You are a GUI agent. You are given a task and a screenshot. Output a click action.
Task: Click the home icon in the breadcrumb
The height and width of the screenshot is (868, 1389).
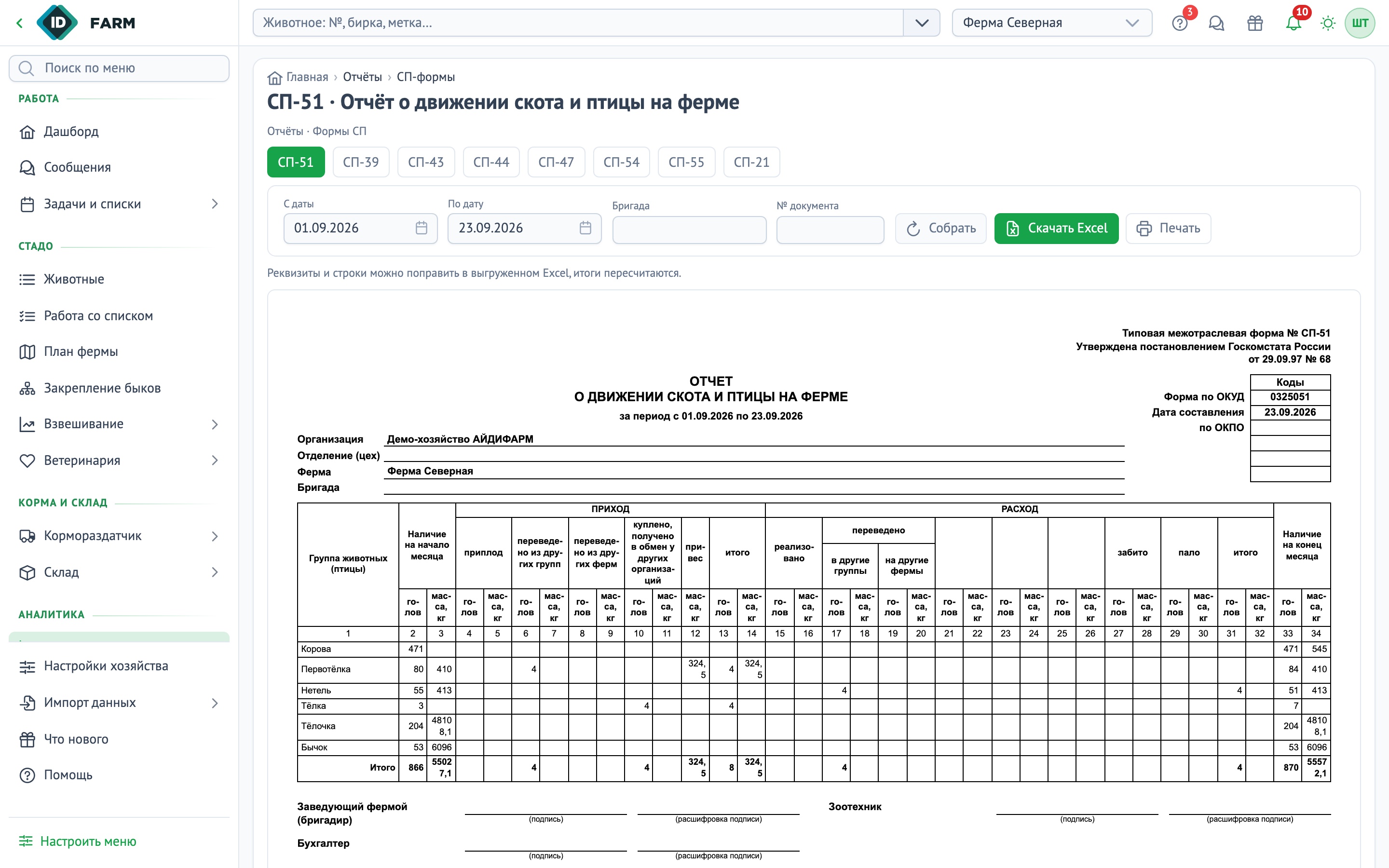274,78
